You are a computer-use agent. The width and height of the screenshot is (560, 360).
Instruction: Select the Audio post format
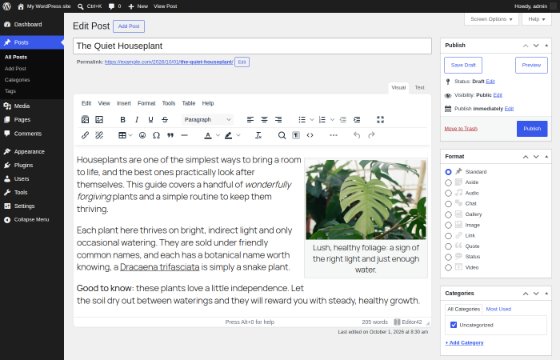pos(448,193)
